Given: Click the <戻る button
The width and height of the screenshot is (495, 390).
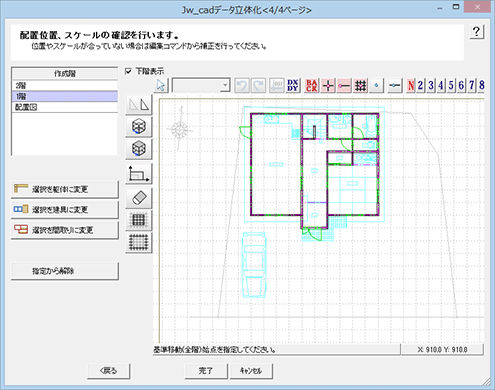Looking at the screenshot, I should (109, 371).
